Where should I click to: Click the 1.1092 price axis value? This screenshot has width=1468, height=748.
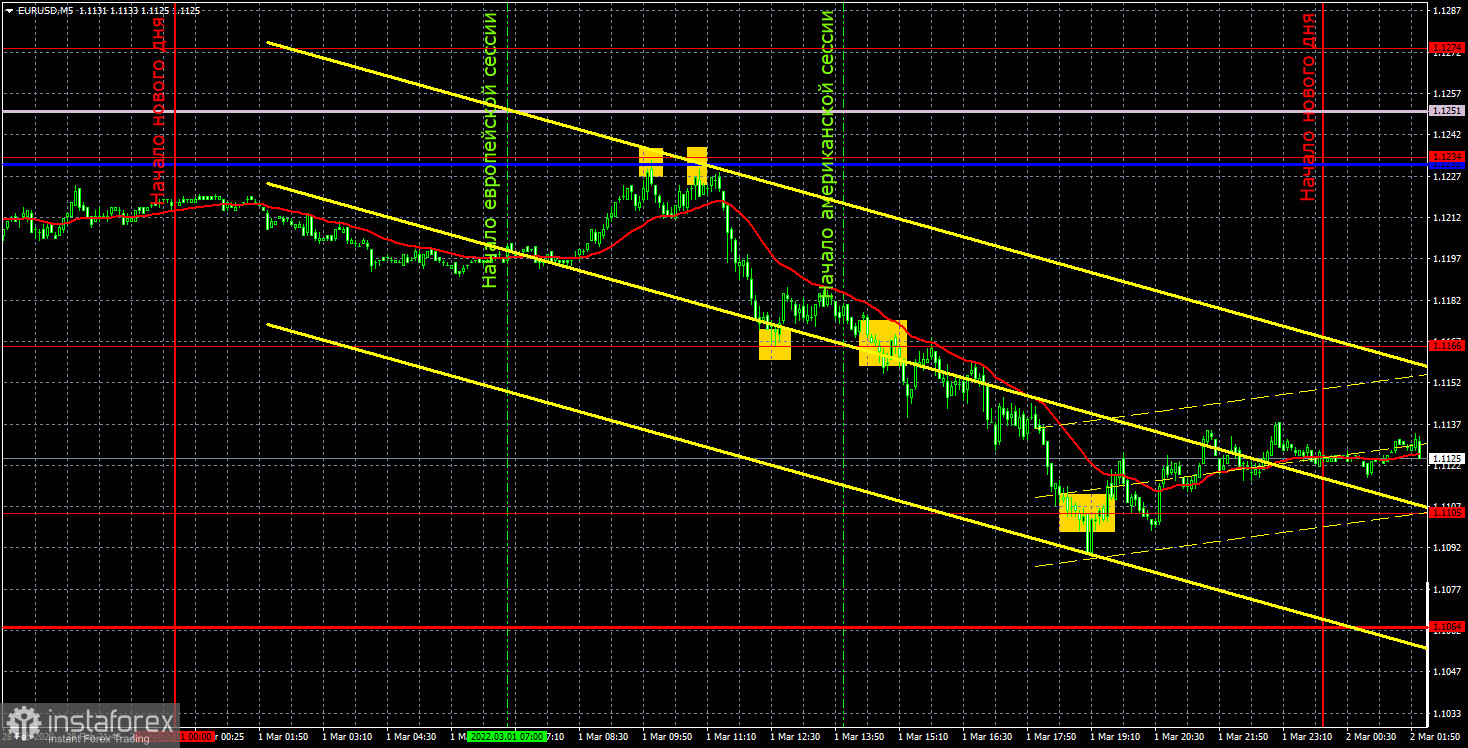(1447, 548)
